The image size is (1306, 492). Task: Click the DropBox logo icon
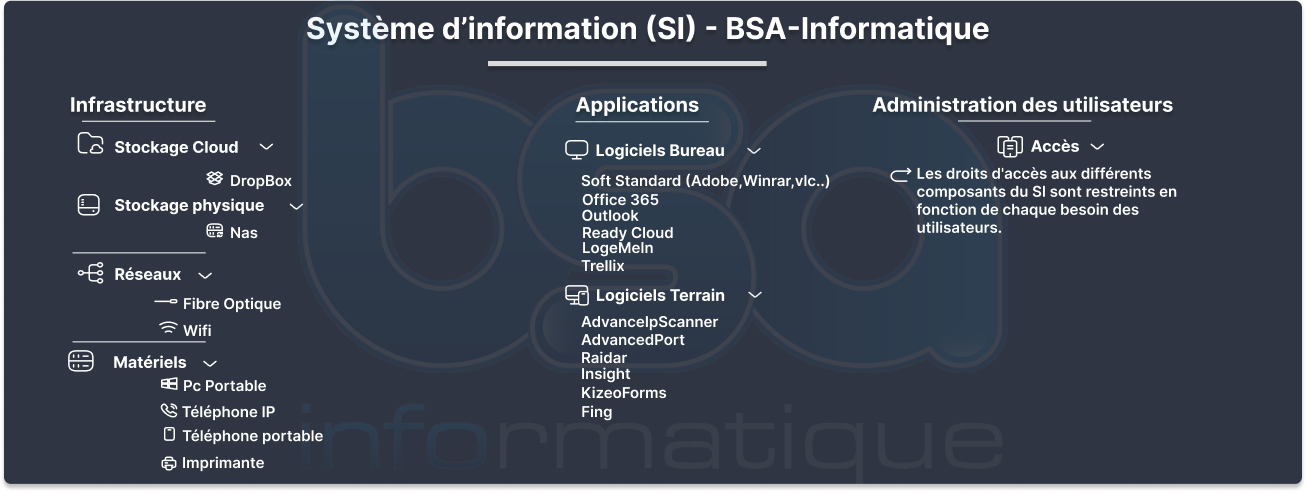215,179
